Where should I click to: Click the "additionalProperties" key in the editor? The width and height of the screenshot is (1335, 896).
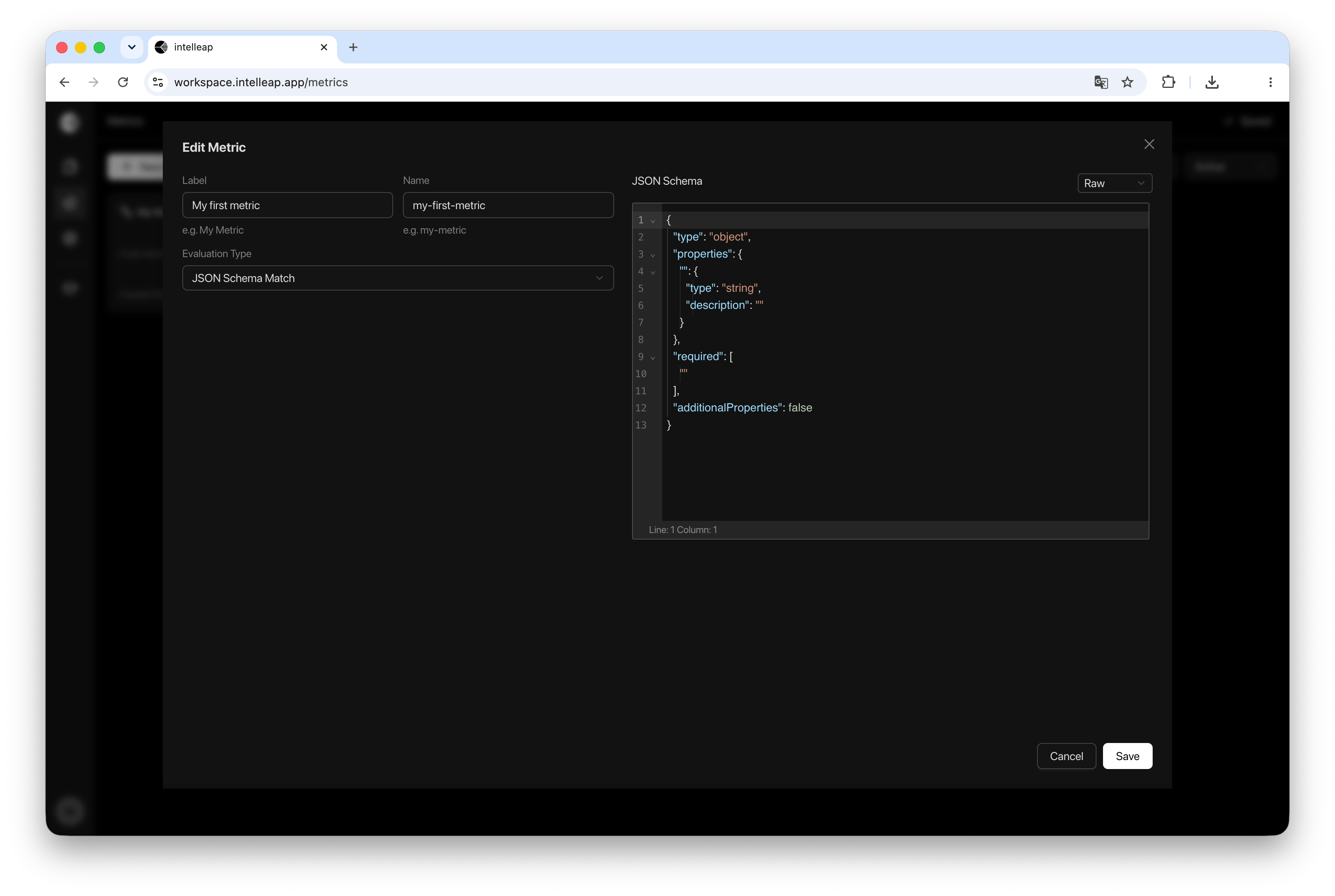pos(727,408)
